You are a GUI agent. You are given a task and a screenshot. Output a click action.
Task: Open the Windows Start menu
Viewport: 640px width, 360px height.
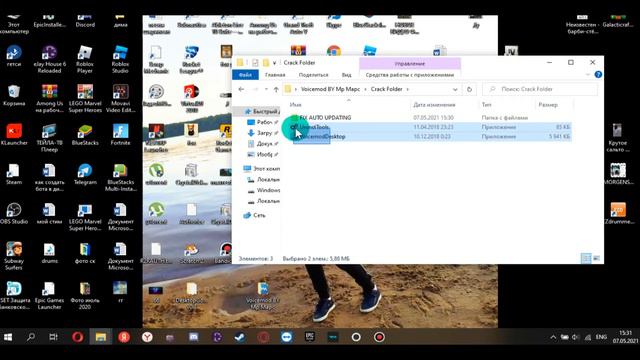pos(8,337)
